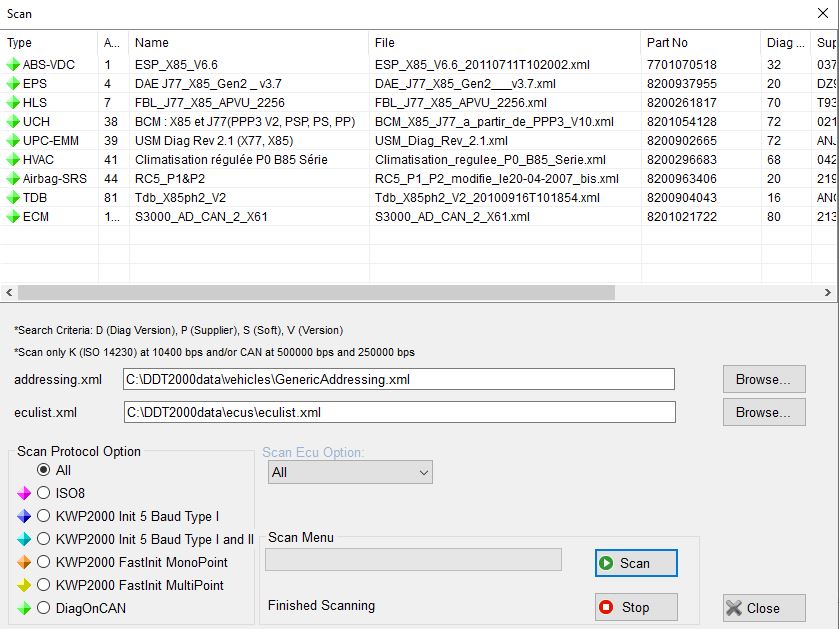The image size is (839, 629).
Task: Select the All scan protocol radio button
Action: (x=43, y=470)
